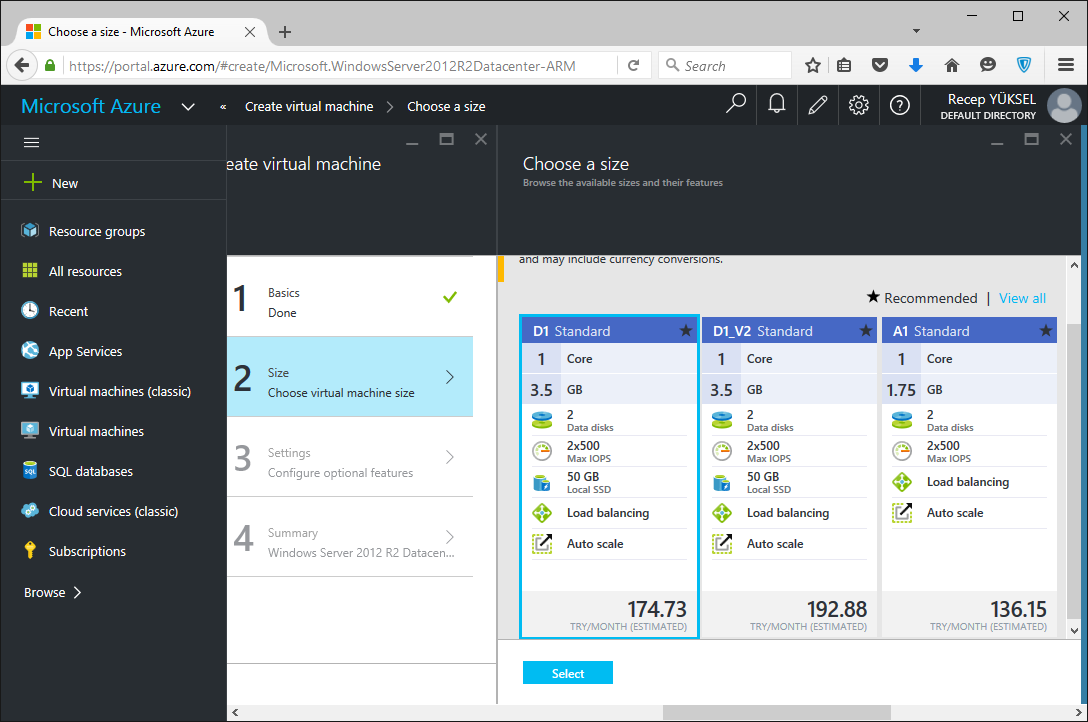Click the horizontal scrollbar left arrow
Image resolution: width=1088 pixels, height=722 pixels.
[235, 712]
